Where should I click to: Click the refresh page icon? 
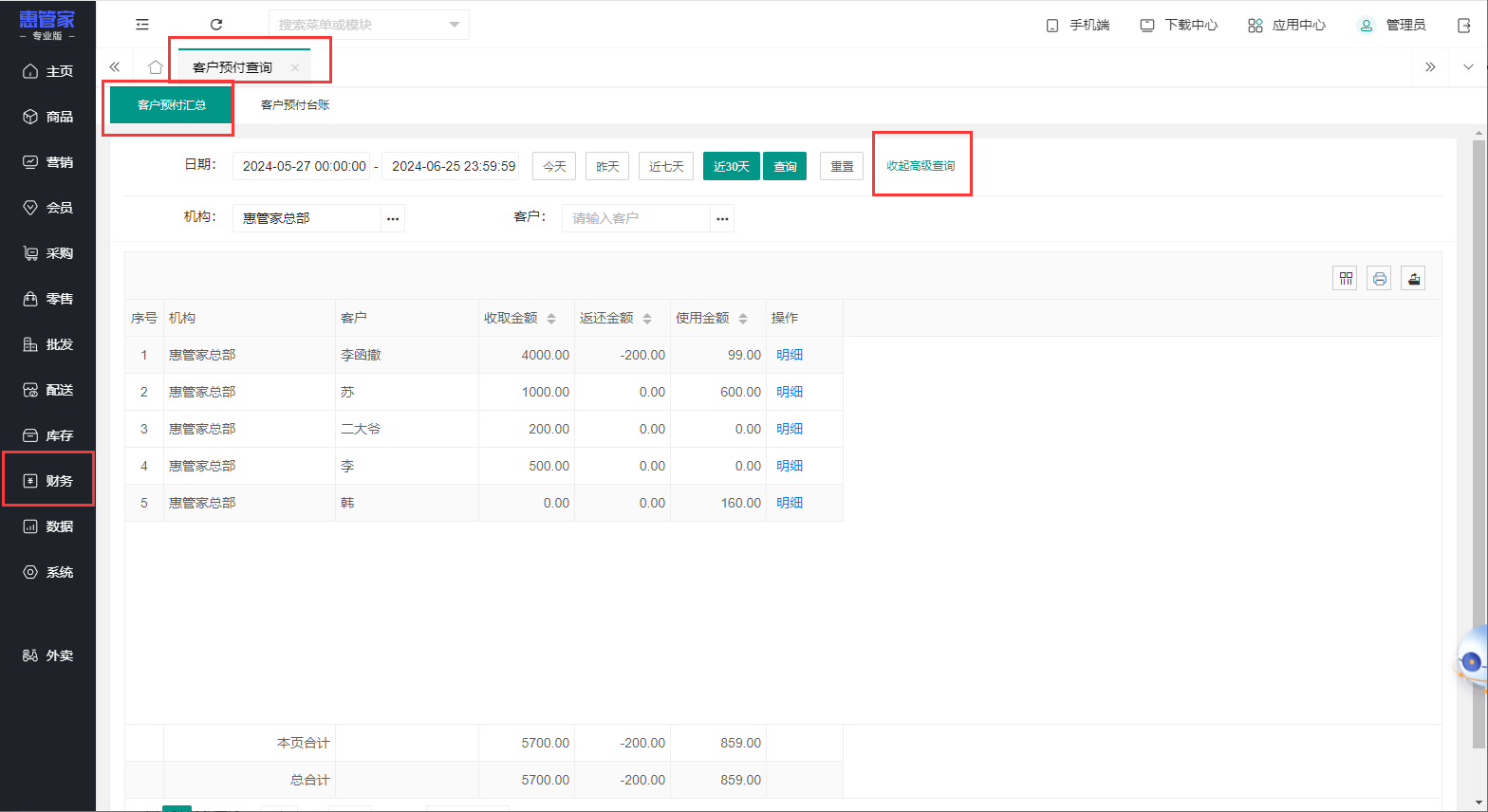click(216, 25)
